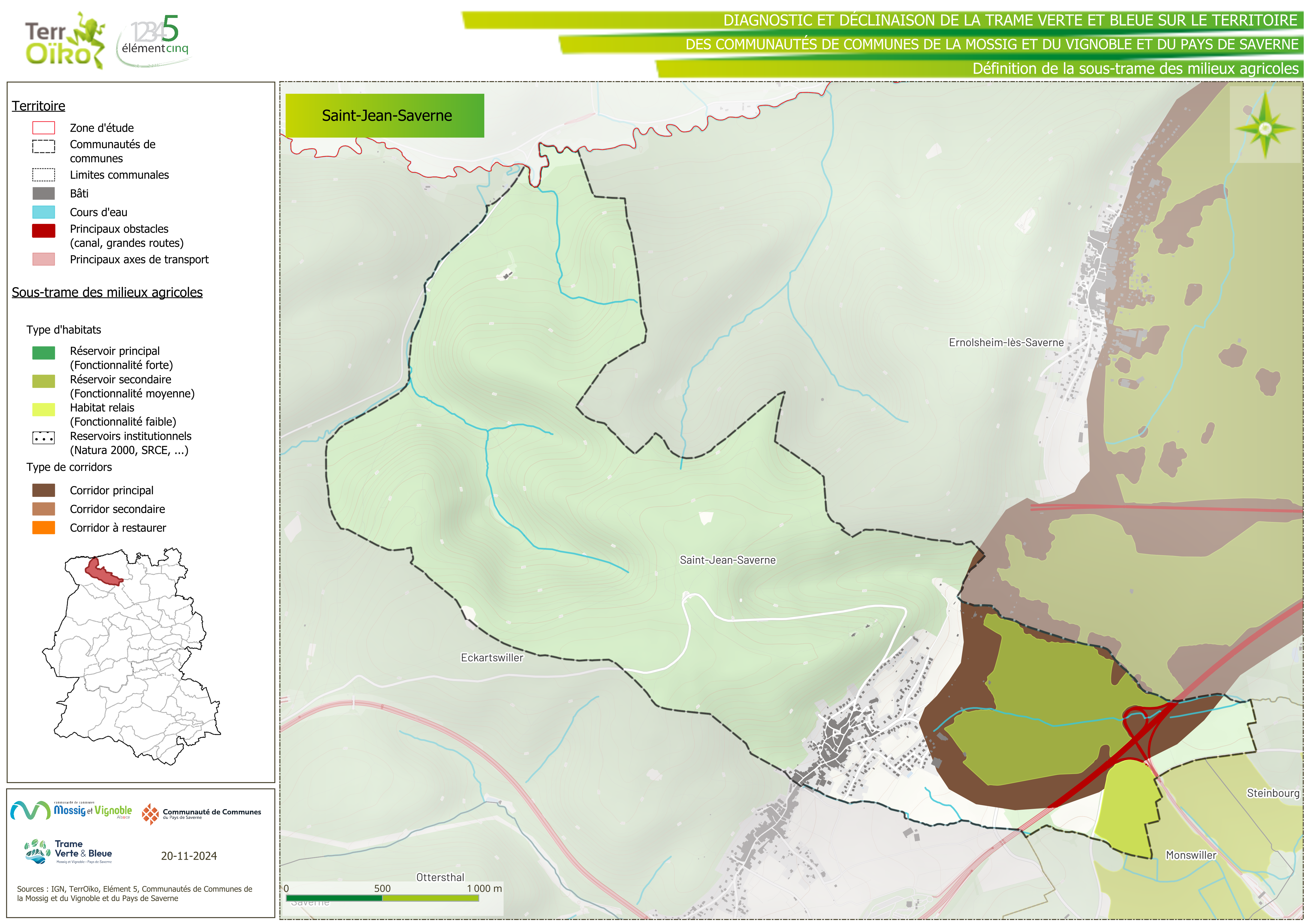Click the Corridor à restaurer orange swatch
This screenshot has height=924, width=1307.
[x=43, y=527]
